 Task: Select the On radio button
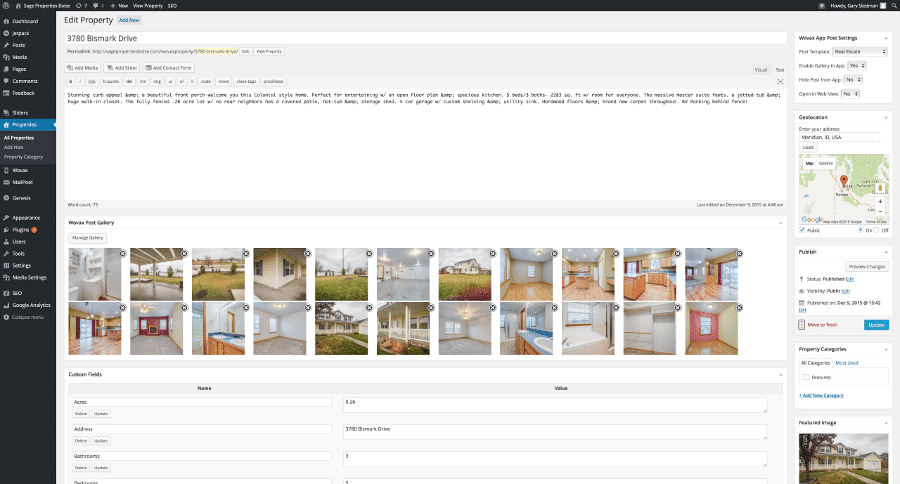[860, 230]
